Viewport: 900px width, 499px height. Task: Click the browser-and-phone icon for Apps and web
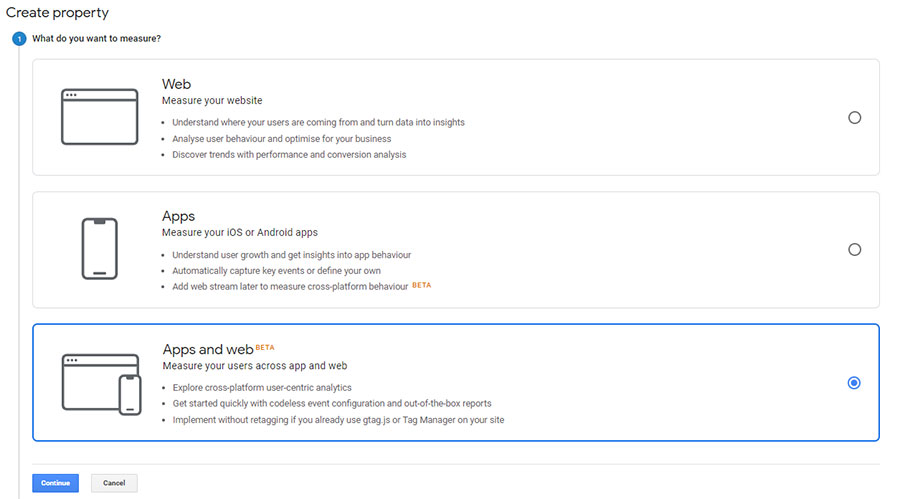pyautogui.click(x=101, y=384)
